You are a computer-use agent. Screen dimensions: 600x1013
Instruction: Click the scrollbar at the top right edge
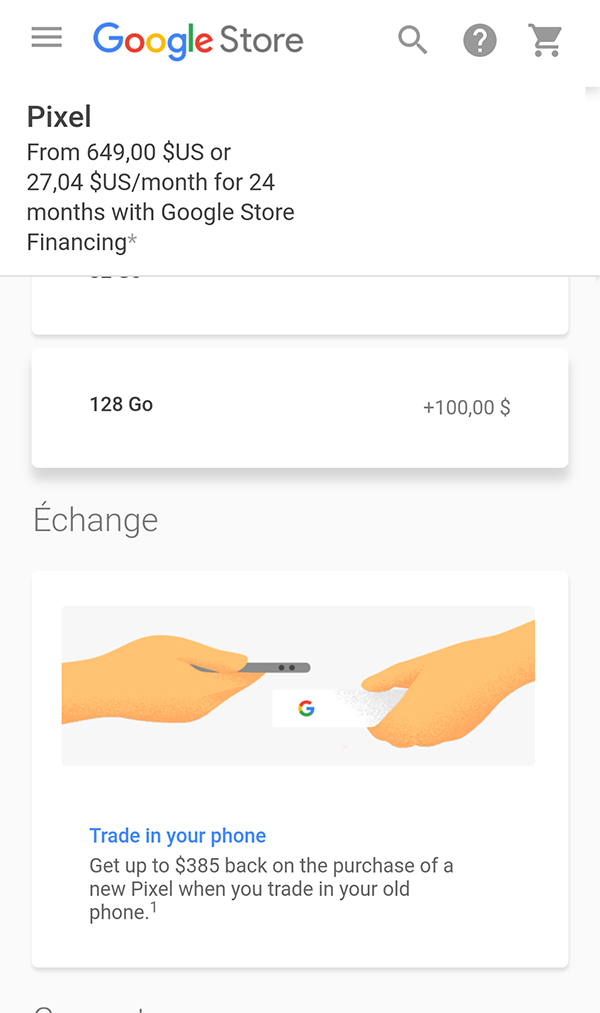pos(592,95)
